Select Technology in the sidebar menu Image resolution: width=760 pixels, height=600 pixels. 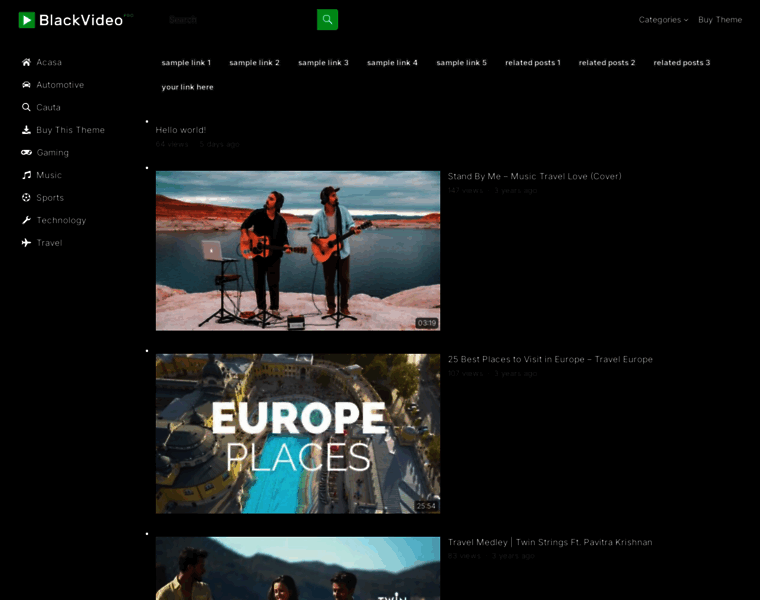[x=62, y=221]
